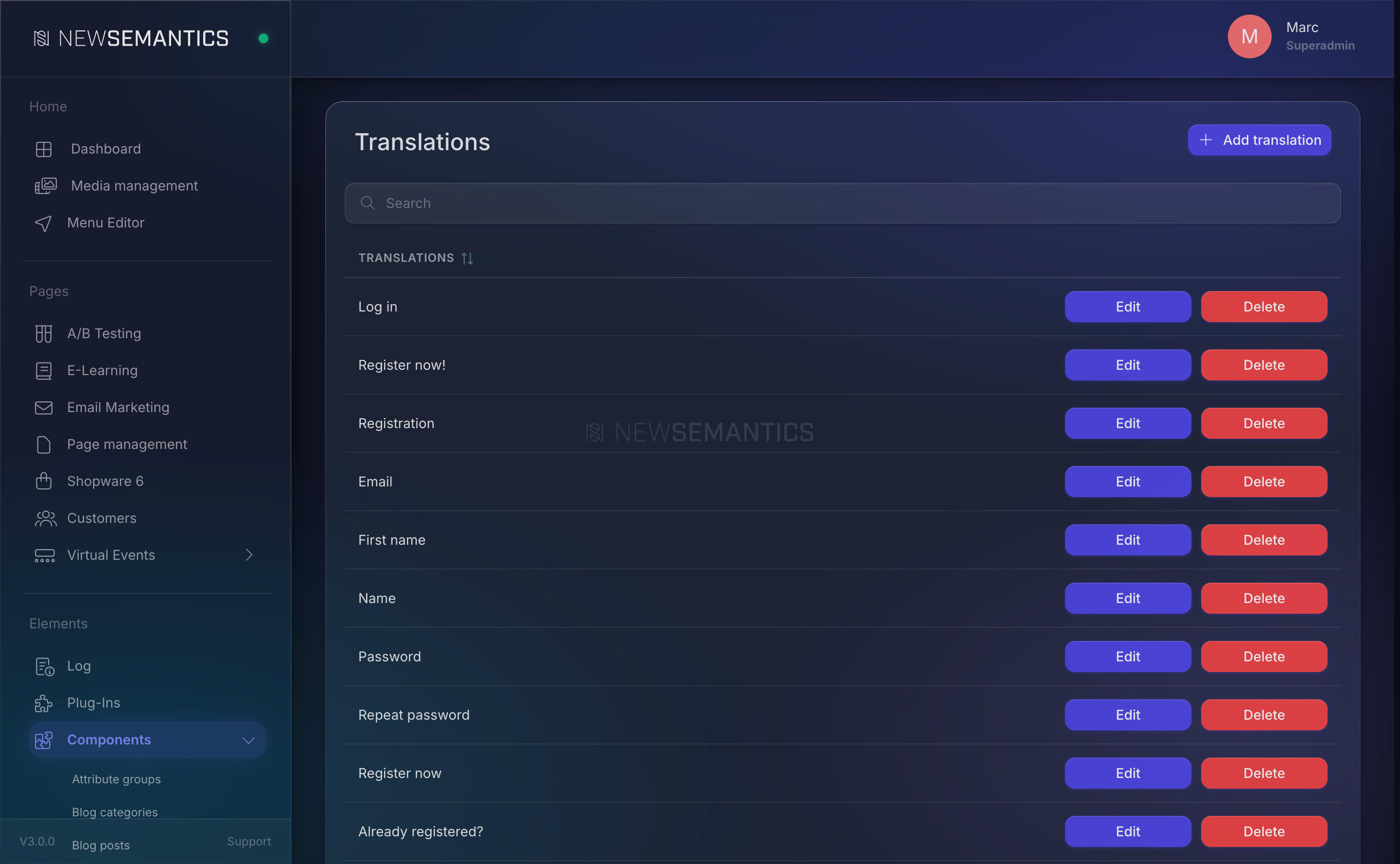
Task: Focus the translations Search field
Action: point(842,203)
